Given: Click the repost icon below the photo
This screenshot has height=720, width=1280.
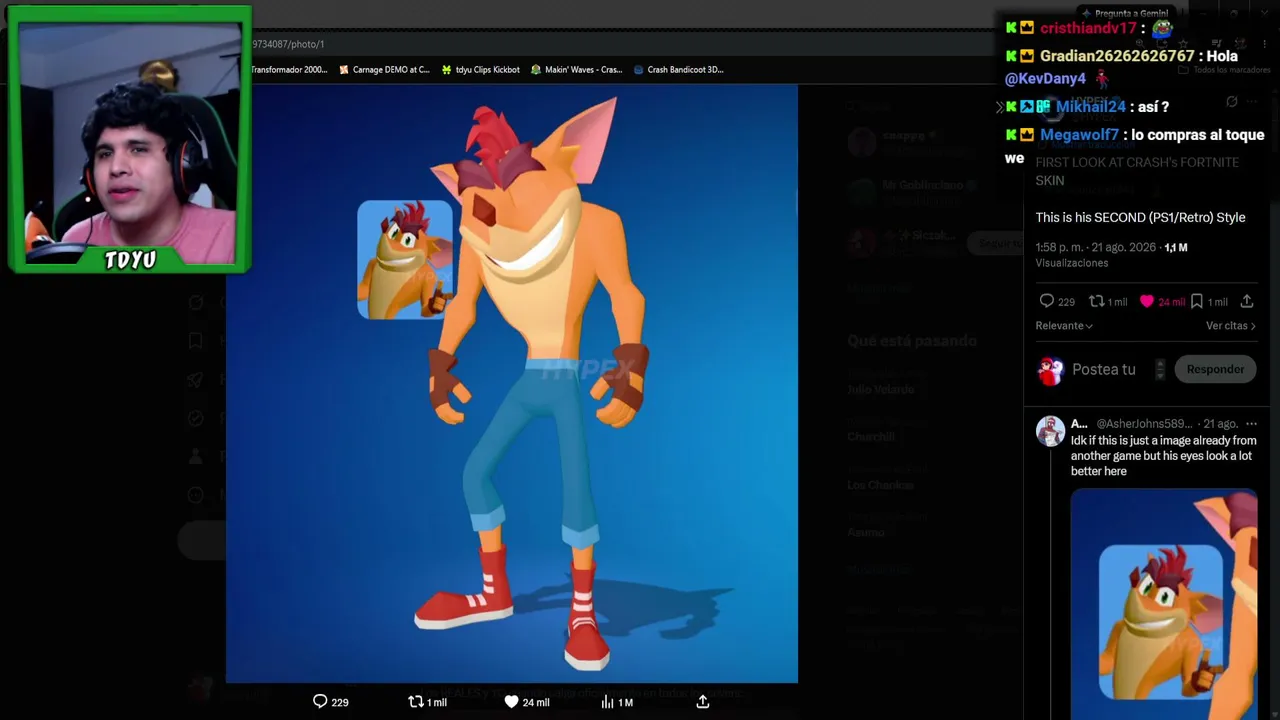Looking at the screenshot, I should coord(416,702).
